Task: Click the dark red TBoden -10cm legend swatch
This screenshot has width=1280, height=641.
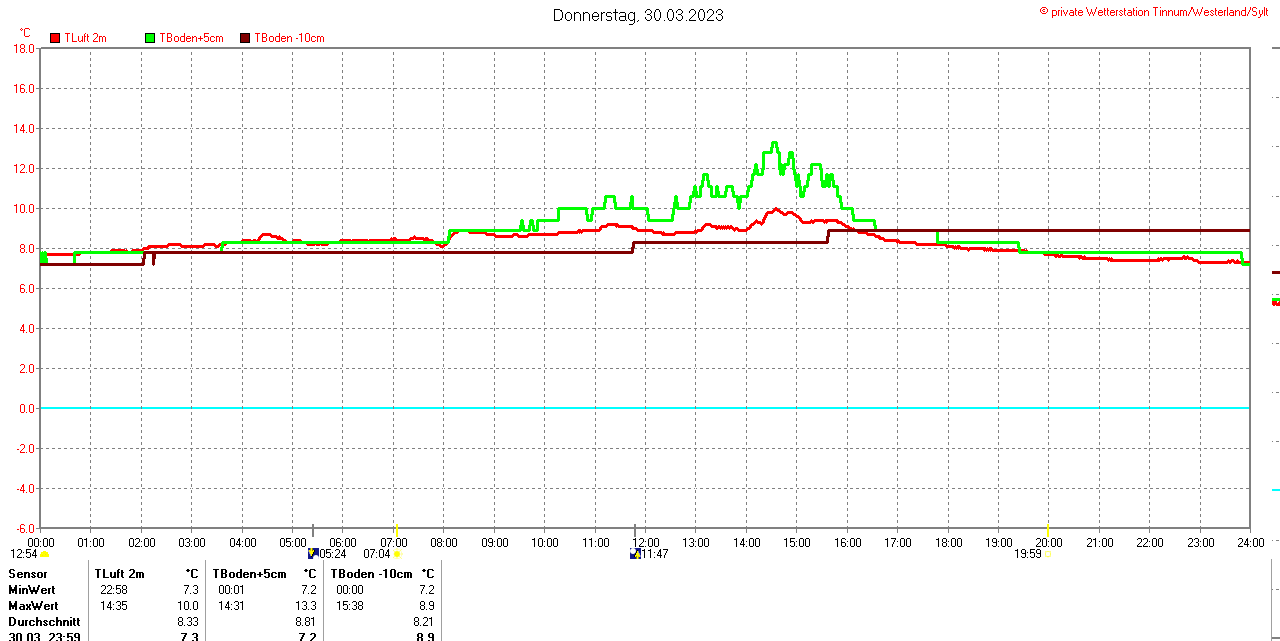Action: (245, 38)
